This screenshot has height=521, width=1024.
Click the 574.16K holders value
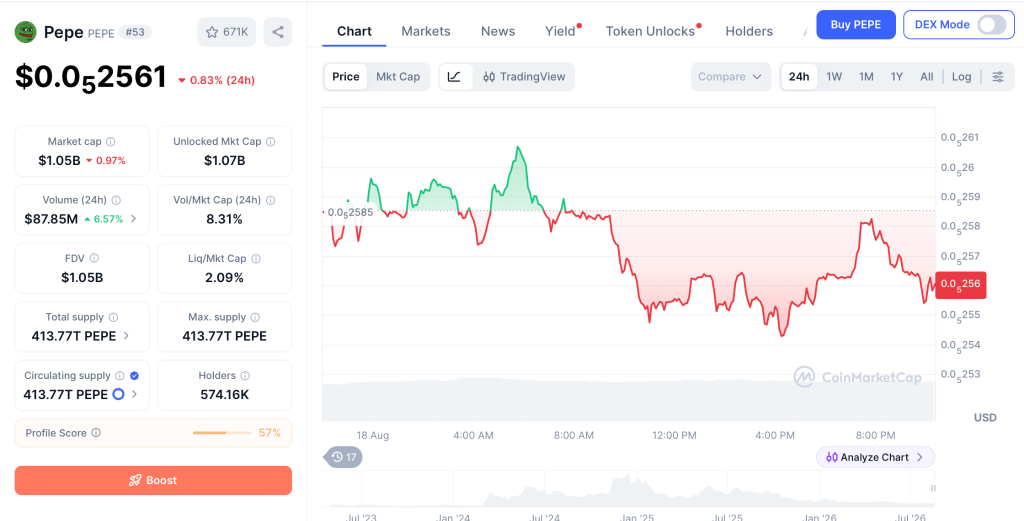tap(225, 394)
